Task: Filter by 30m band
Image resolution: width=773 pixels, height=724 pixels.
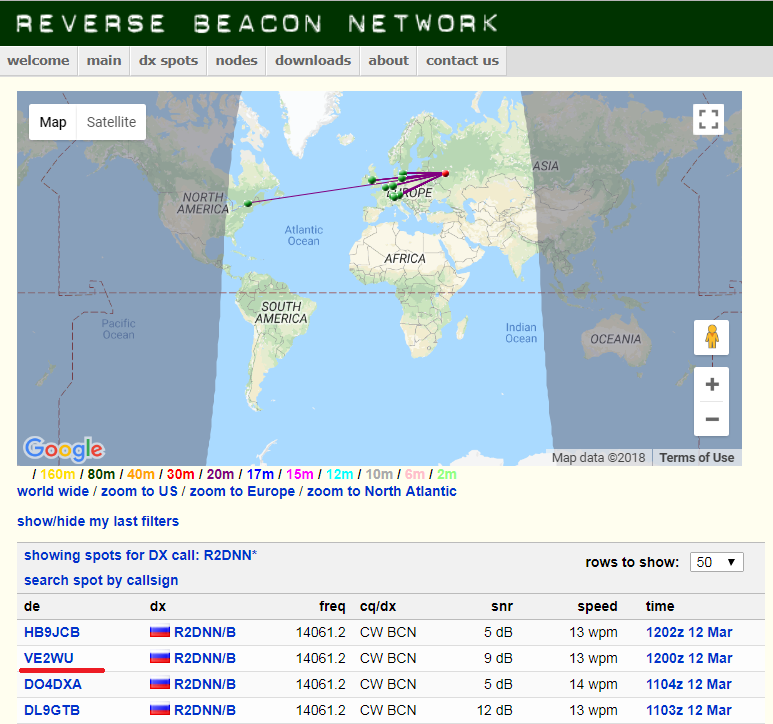Action: pos(180,474)
